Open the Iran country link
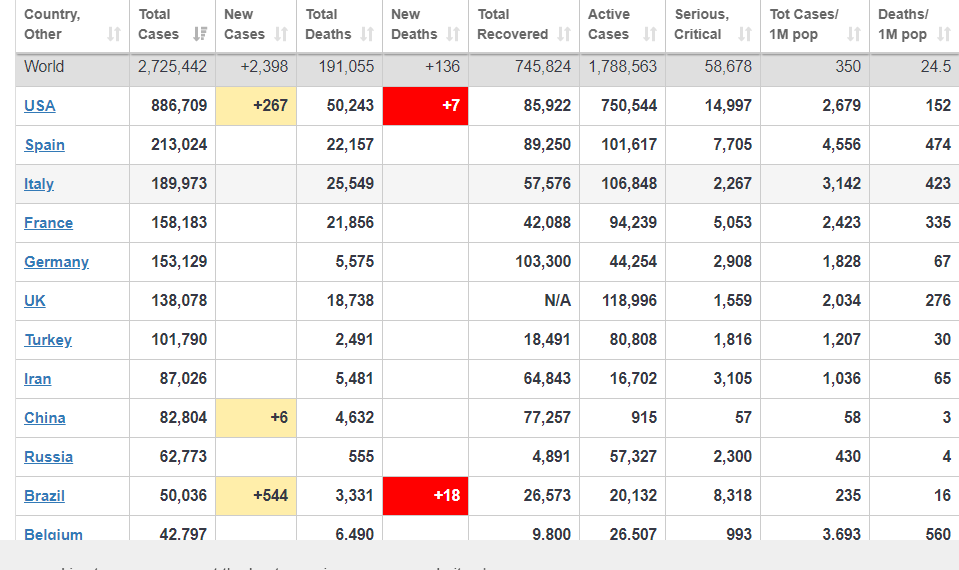The width and height of the screenshot is (959, 570). [37, 379]
